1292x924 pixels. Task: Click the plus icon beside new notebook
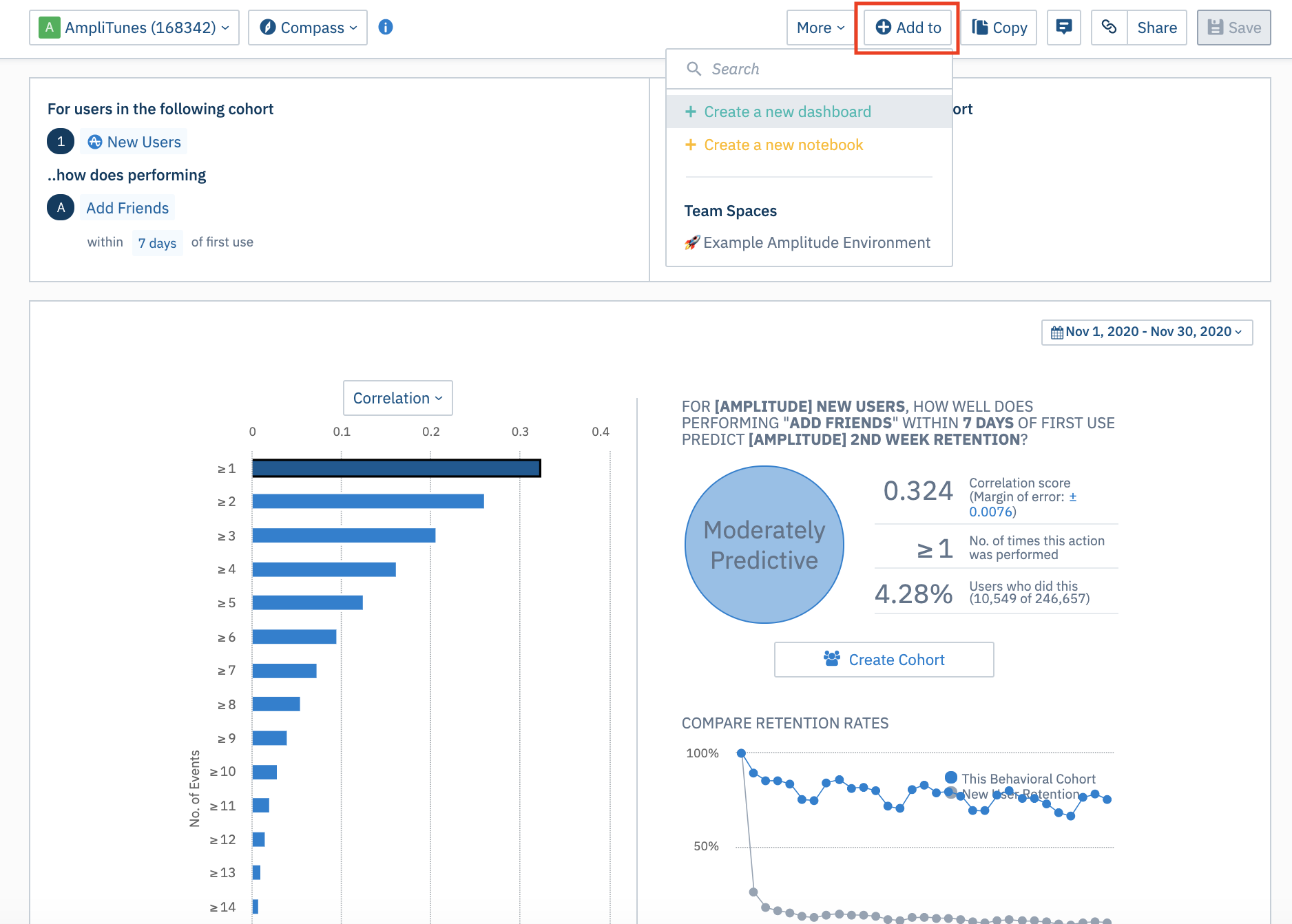pos(691,145)
